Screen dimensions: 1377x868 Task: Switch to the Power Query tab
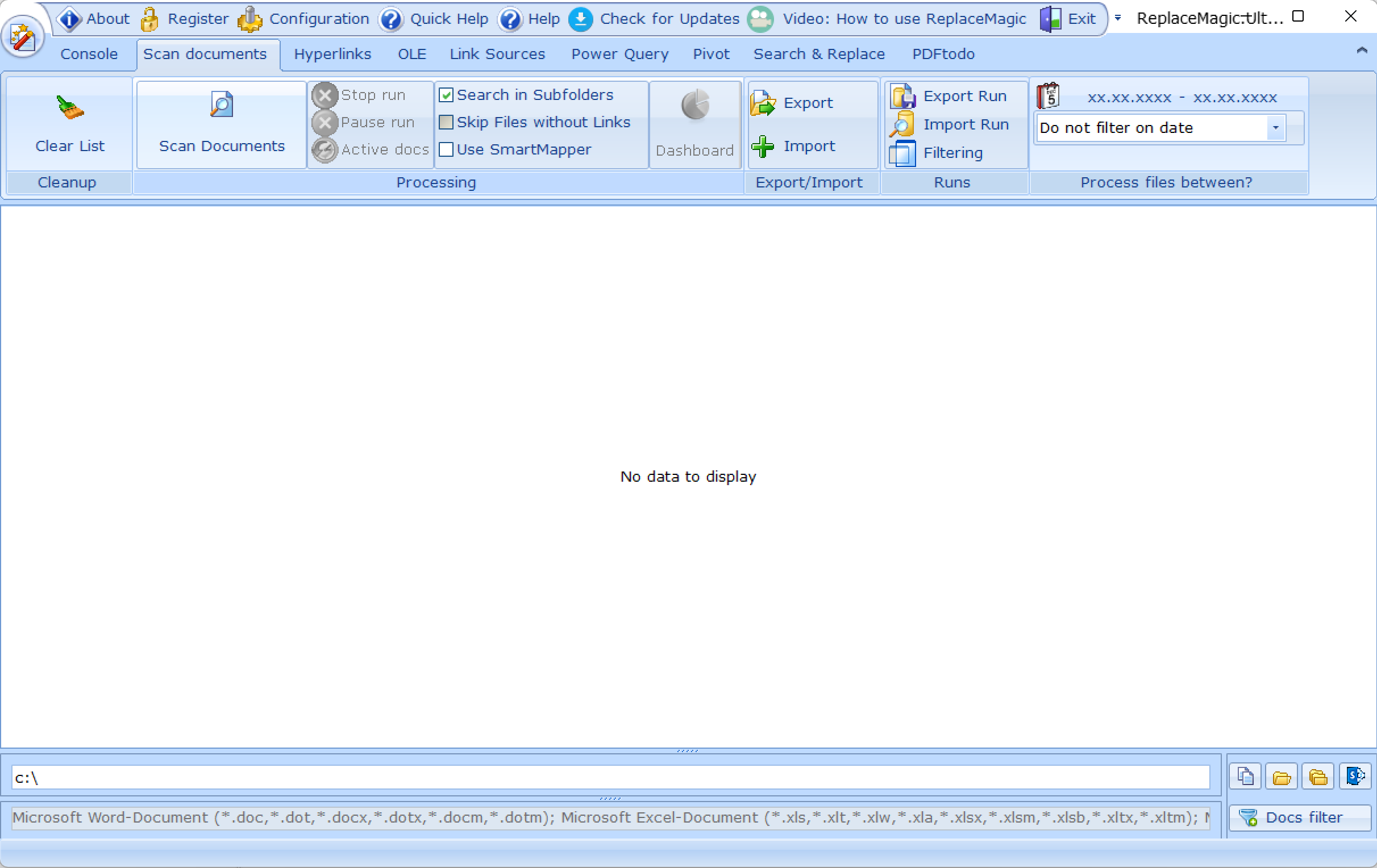(619, 55)
